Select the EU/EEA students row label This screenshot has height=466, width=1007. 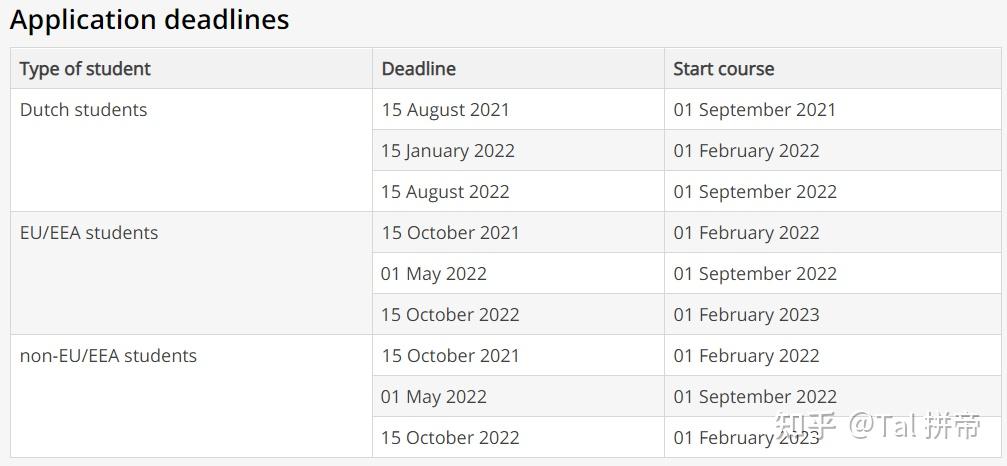(x=89, y=233)
